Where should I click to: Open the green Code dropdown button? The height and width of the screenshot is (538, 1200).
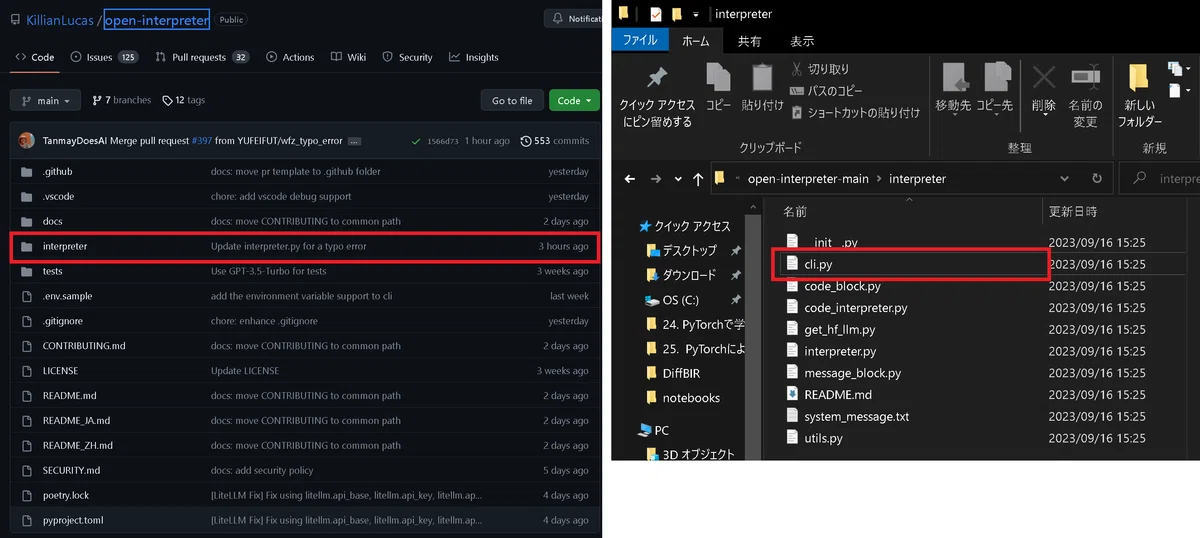(x=575, y=101)
